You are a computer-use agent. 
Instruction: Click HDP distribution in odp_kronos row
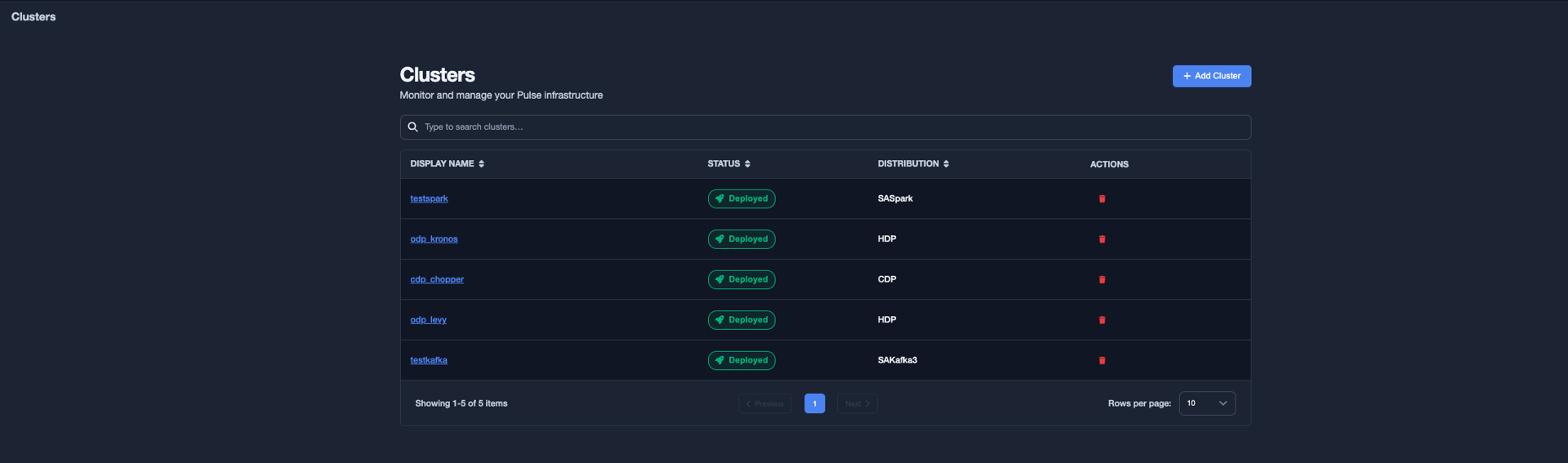coord(887,239)
